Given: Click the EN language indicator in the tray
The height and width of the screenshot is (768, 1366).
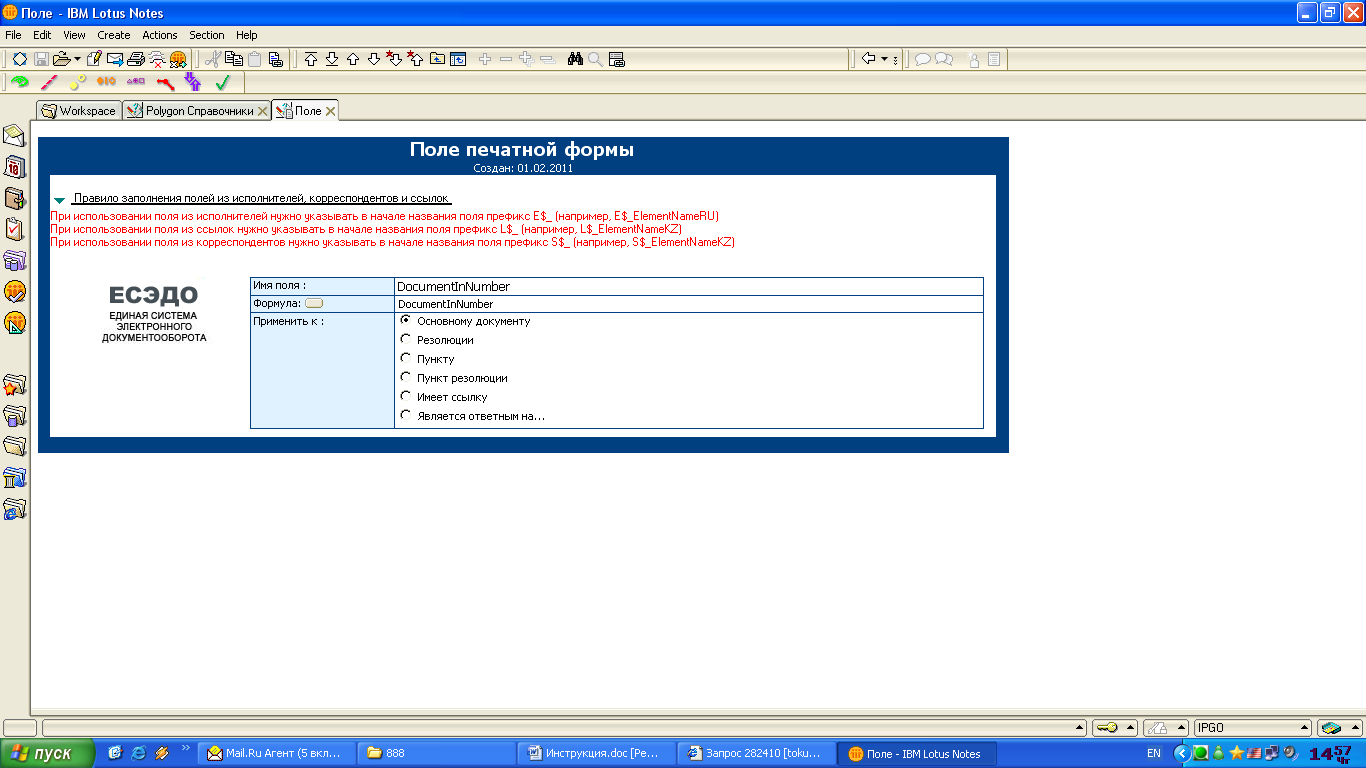Looking at the screenshot, I should pos(1154,753).
